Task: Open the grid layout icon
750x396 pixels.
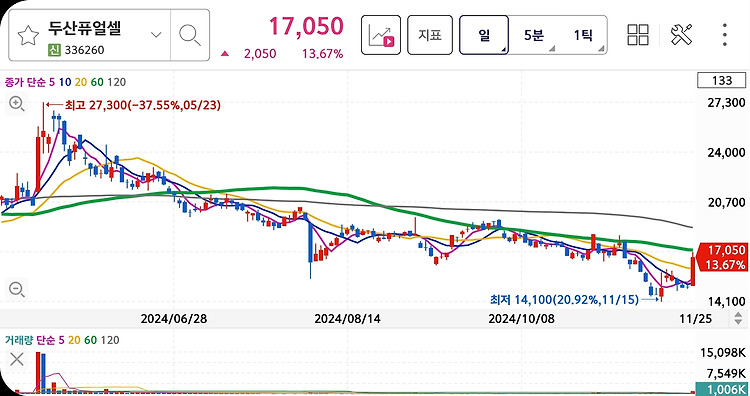Action: tap(638, 35)
